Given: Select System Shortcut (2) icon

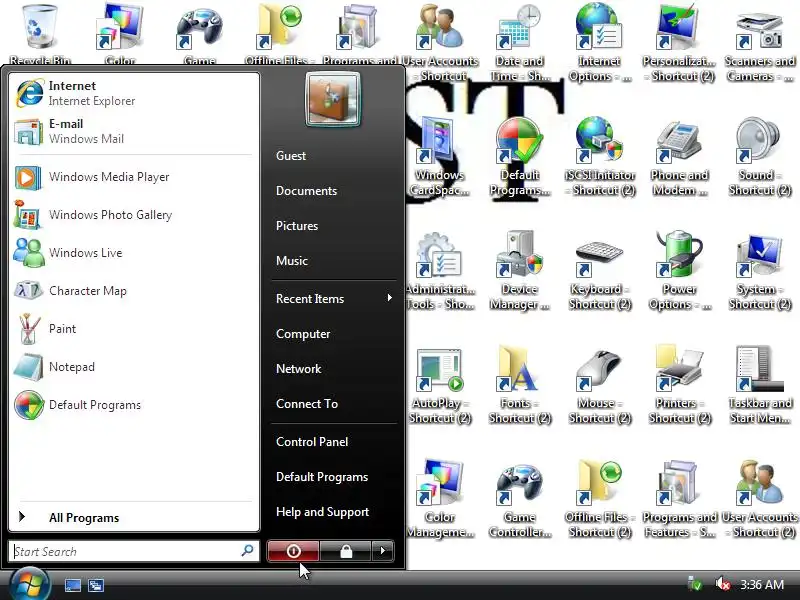Looking at the screenshot, I should point(760,271).
